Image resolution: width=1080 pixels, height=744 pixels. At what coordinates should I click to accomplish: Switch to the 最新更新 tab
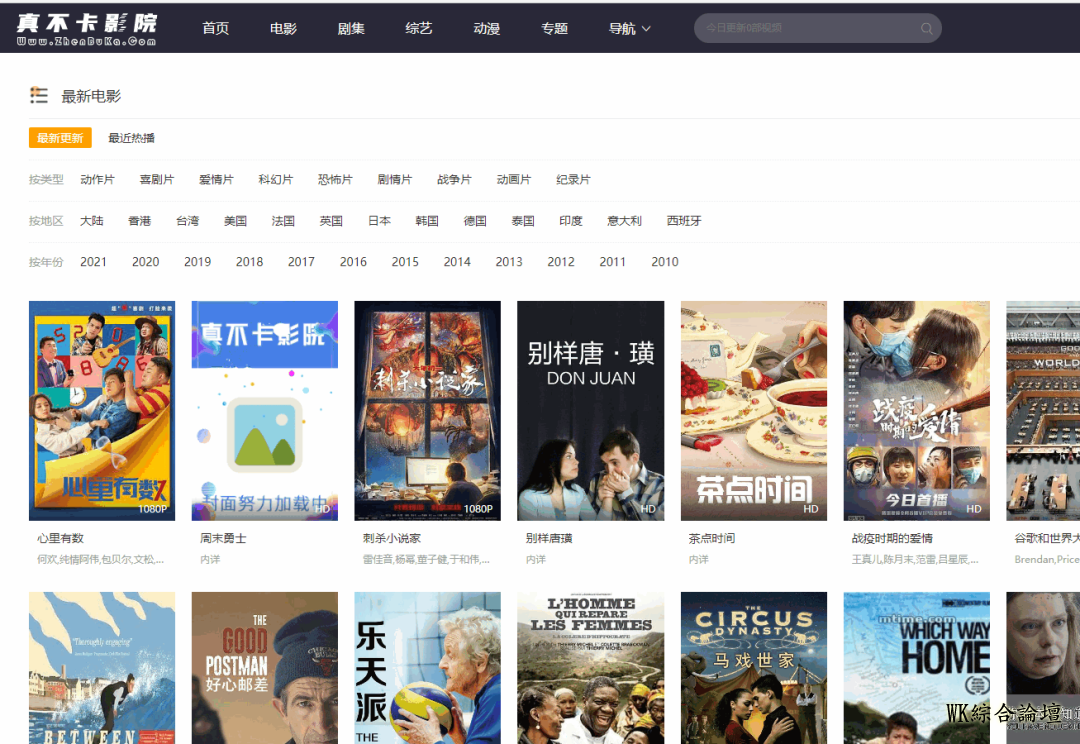coord(60,138)
